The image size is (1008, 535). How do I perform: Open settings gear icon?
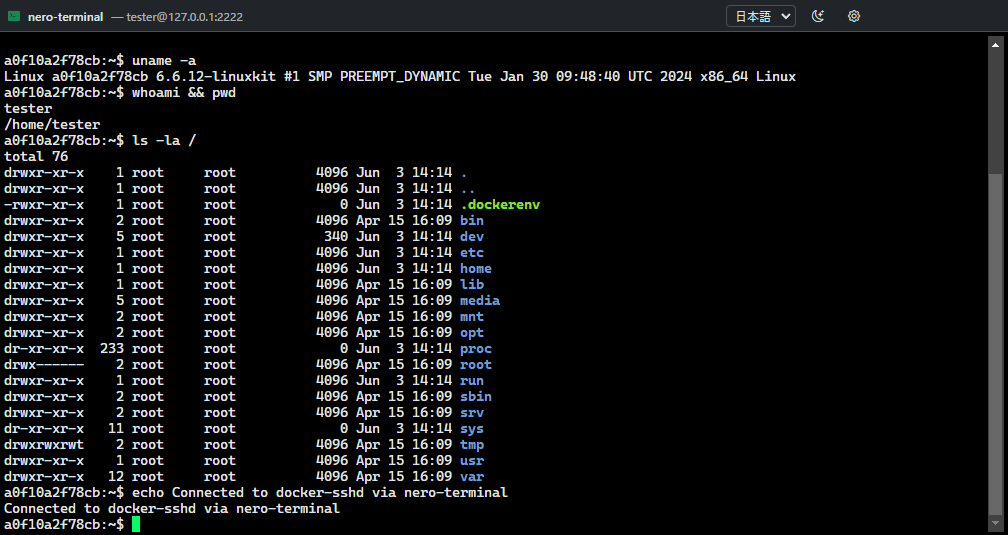pyautogui.click(x=854, y=16)
